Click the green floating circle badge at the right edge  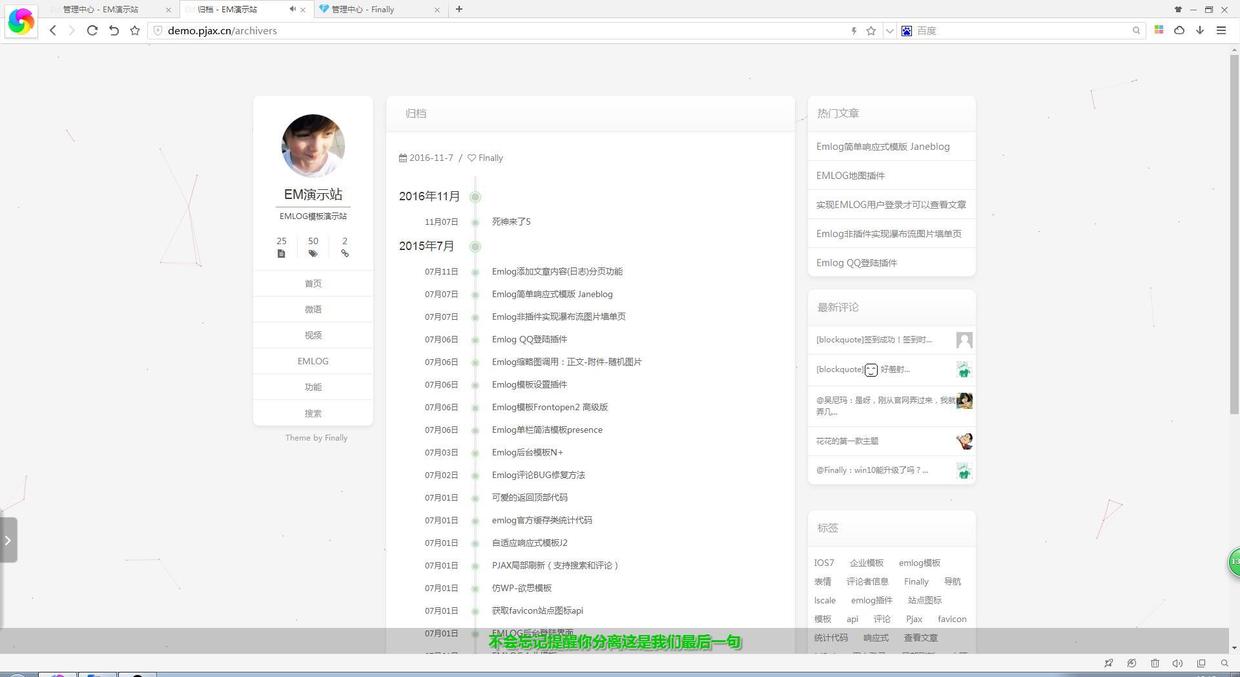click(x=1234, y=562)
